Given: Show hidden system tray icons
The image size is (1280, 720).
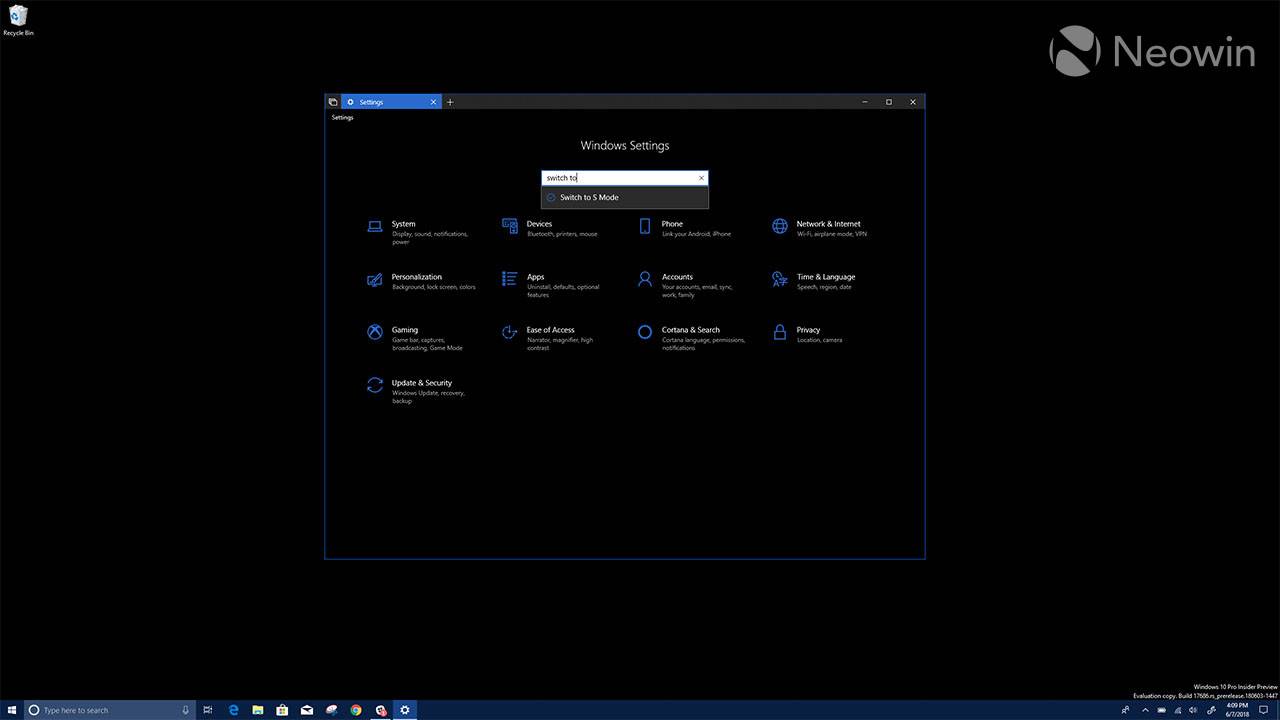Looking at the screenshot, I should pyautogui.click(x=1144, y=710).
